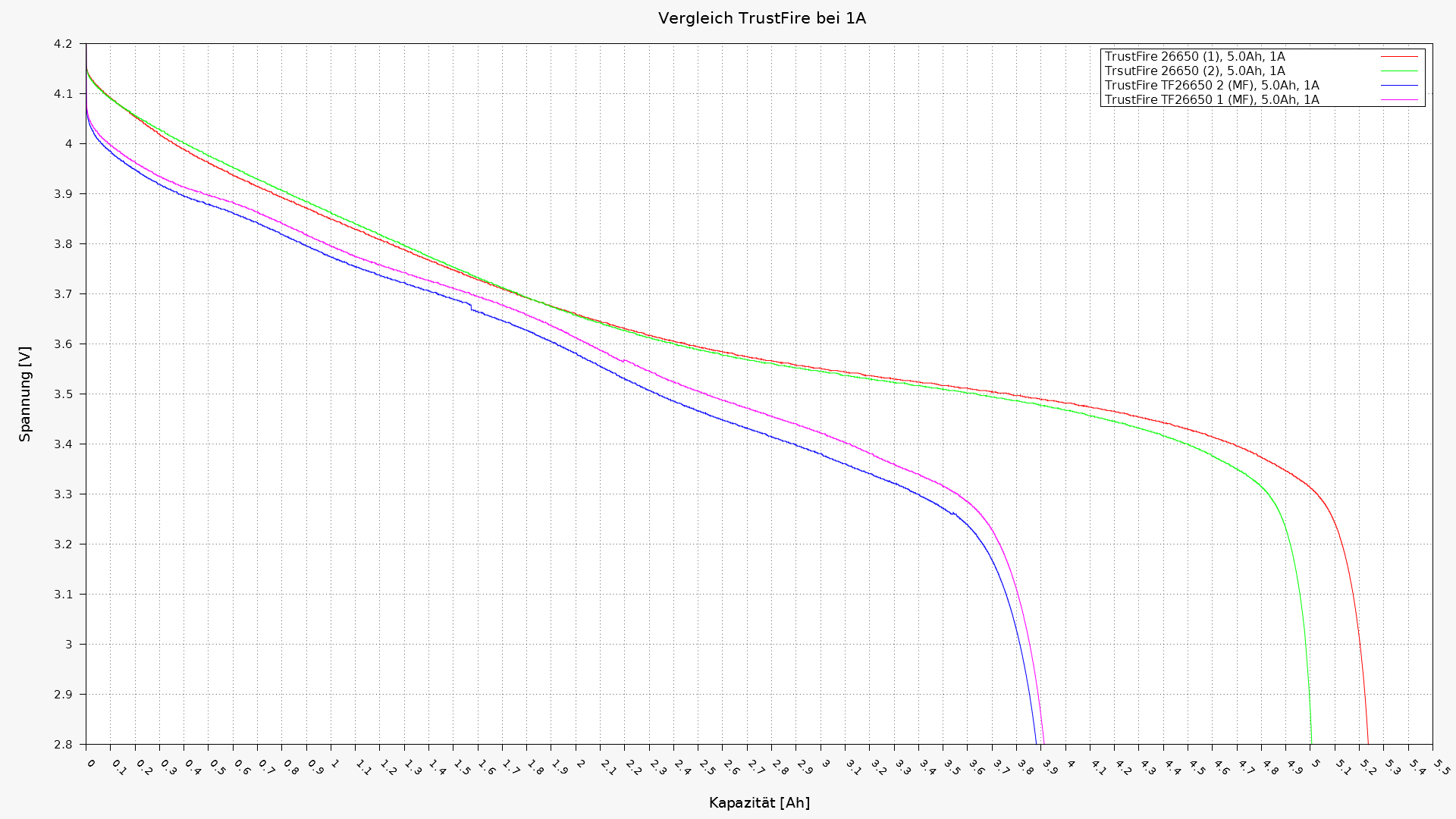The height and width of the screenshot is (819, 1456).
Task: Click Kapazität axis tick label "3"
Action: tap(826, 763)
